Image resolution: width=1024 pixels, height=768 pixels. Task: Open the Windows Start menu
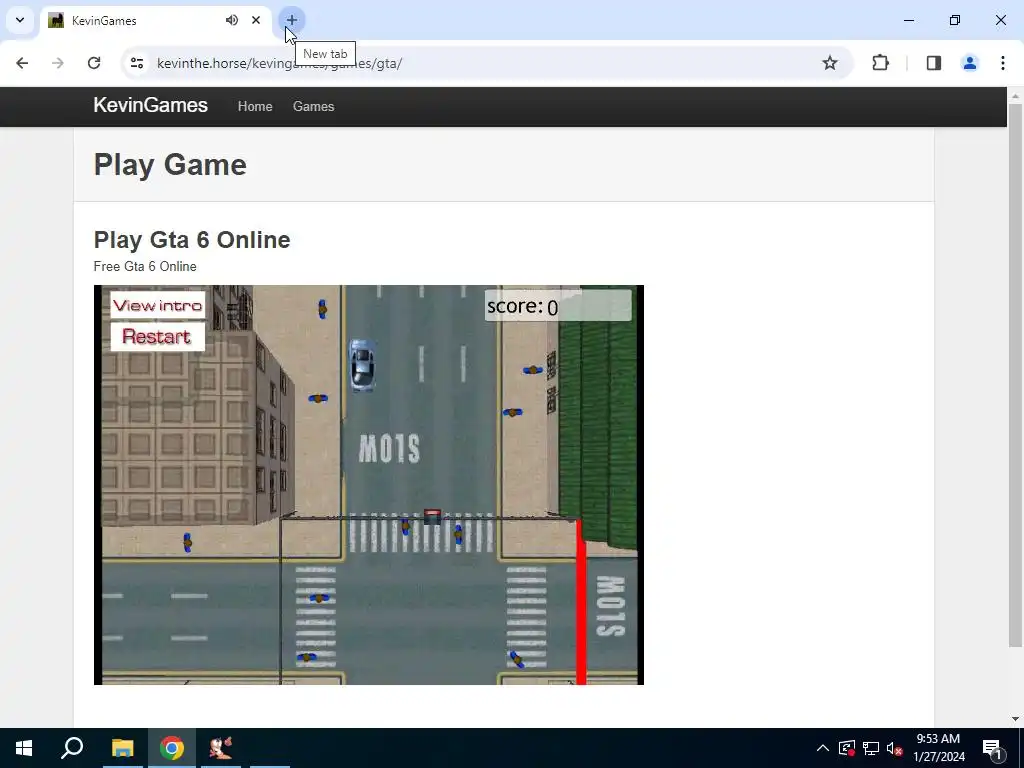24,748
